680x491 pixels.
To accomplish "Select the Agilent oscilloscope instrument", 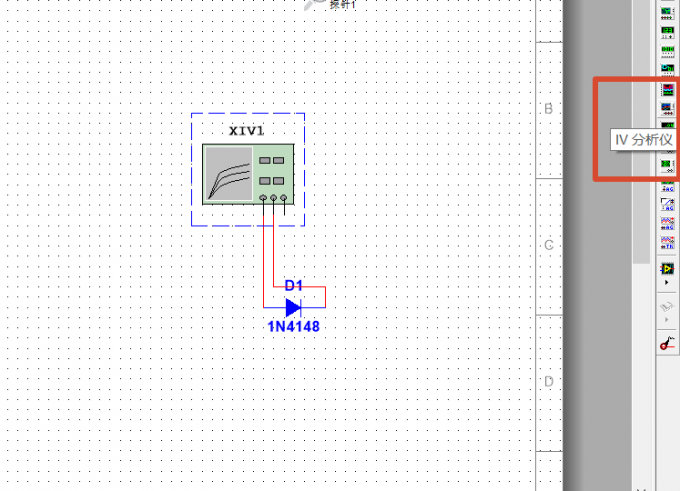I will tap(667, 223).
